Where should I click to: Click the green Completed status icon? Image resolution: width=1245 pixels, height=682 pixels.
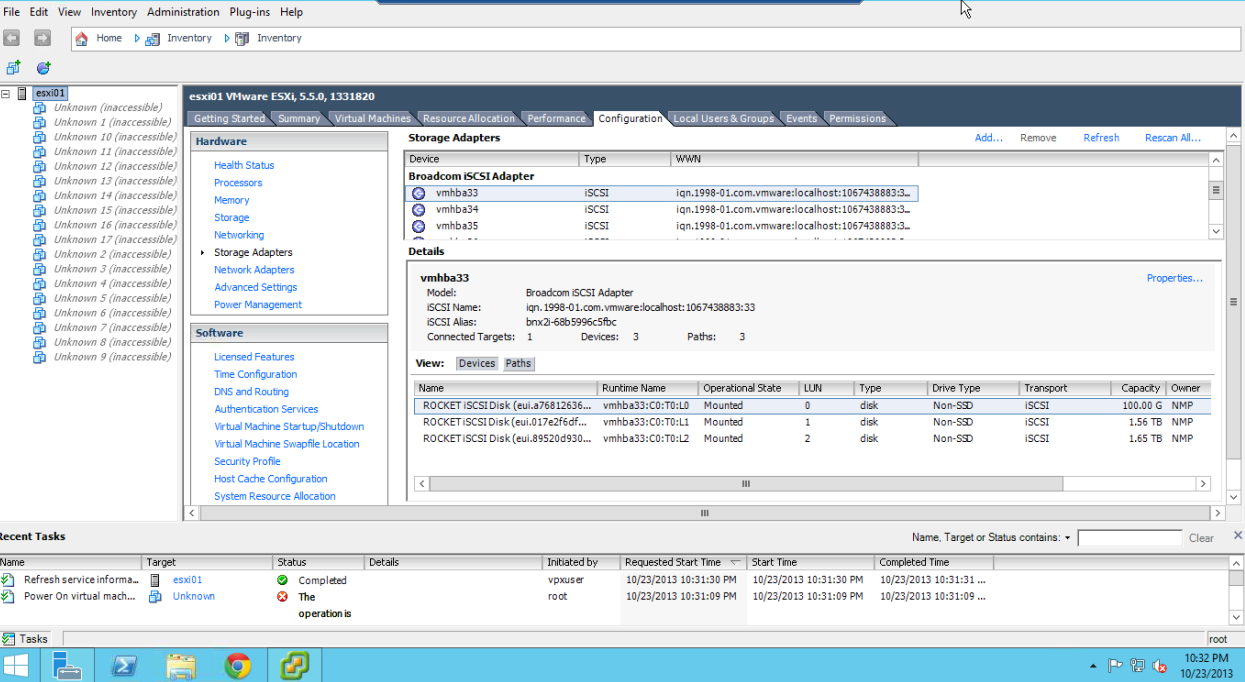[282, 580]
